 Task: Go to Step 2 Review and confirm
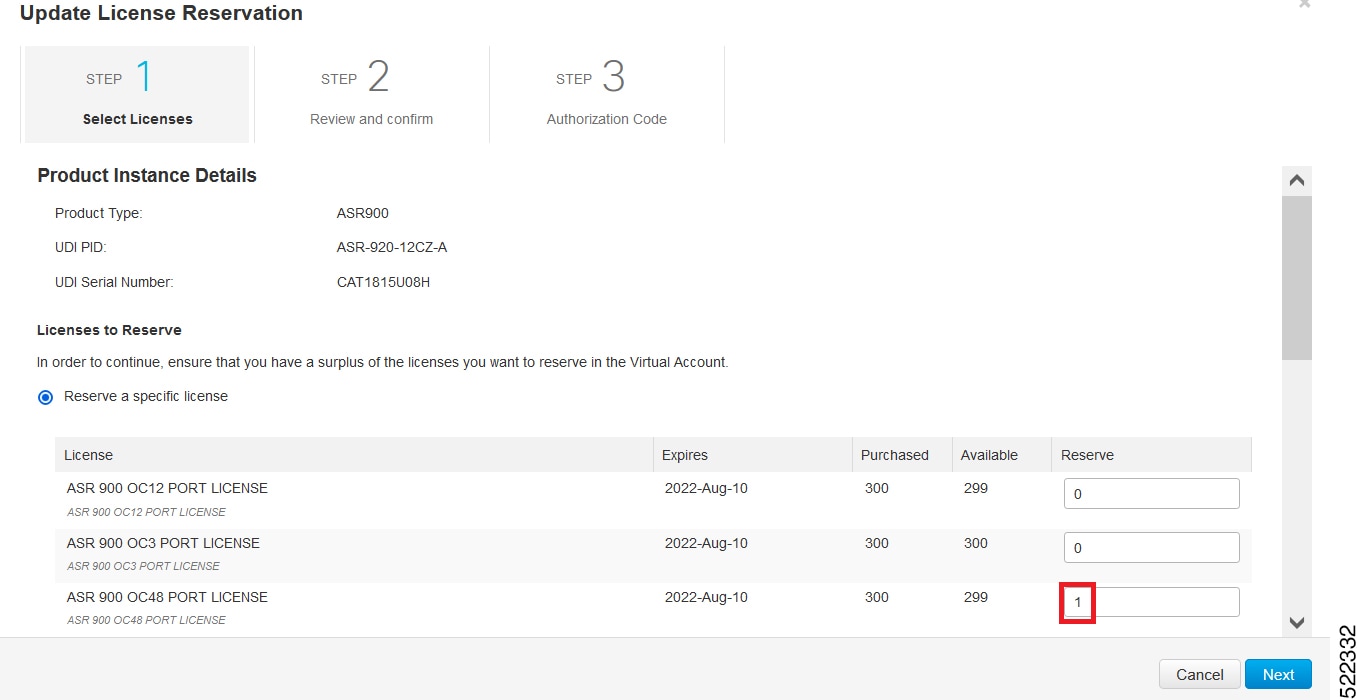click(371, 94)
